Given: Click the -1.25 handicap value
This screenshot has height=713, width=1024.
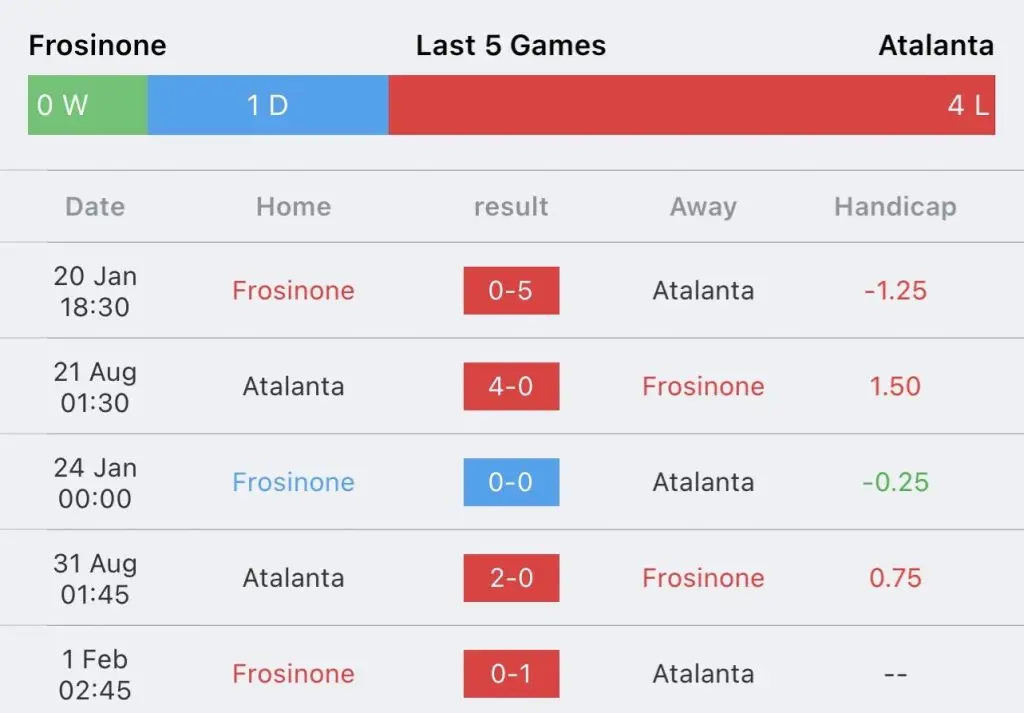Looking at the screenshot, I should (x=895, y=291).
